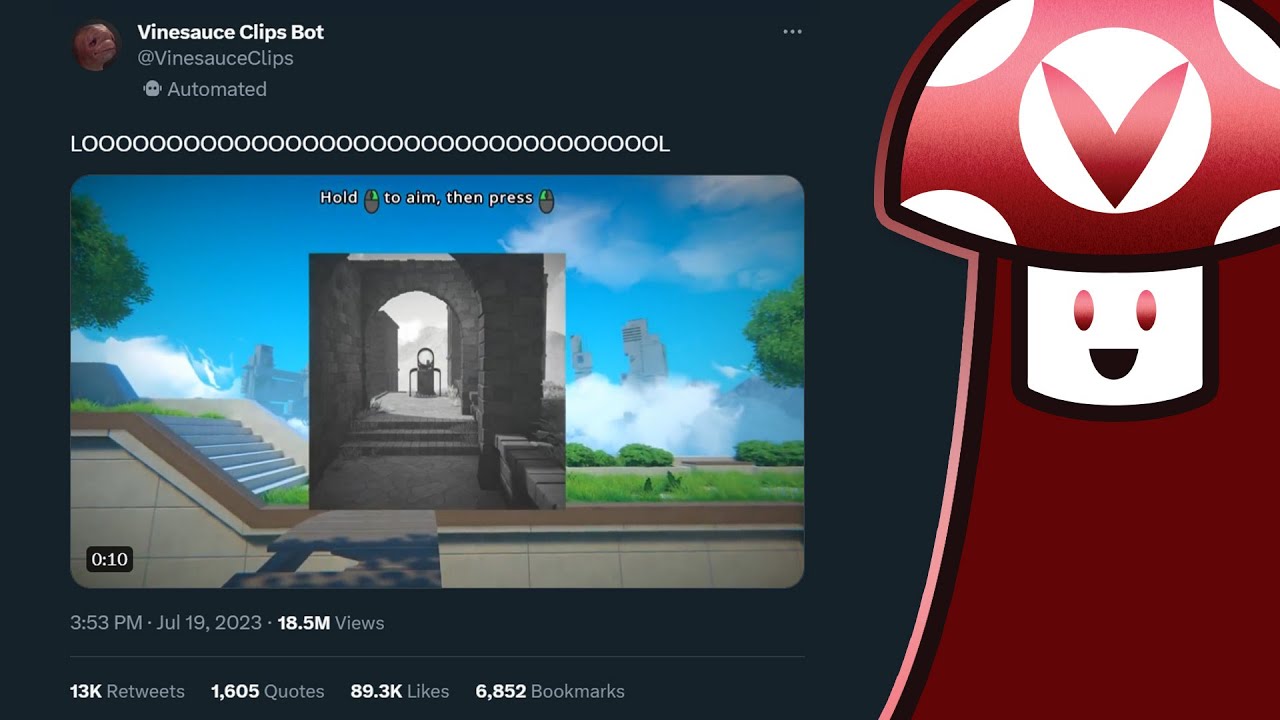Play the embedded game clip video
This screenshot has width=1280, height=720.
[437, 381]
